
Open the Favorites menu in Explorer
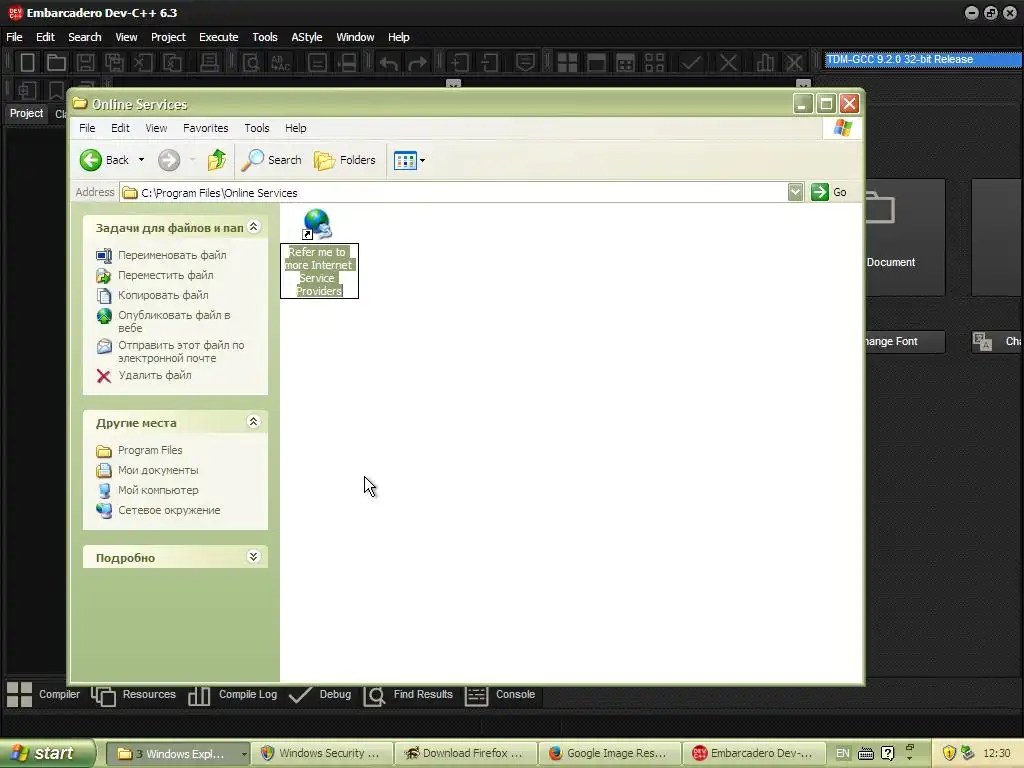(206, 128)
